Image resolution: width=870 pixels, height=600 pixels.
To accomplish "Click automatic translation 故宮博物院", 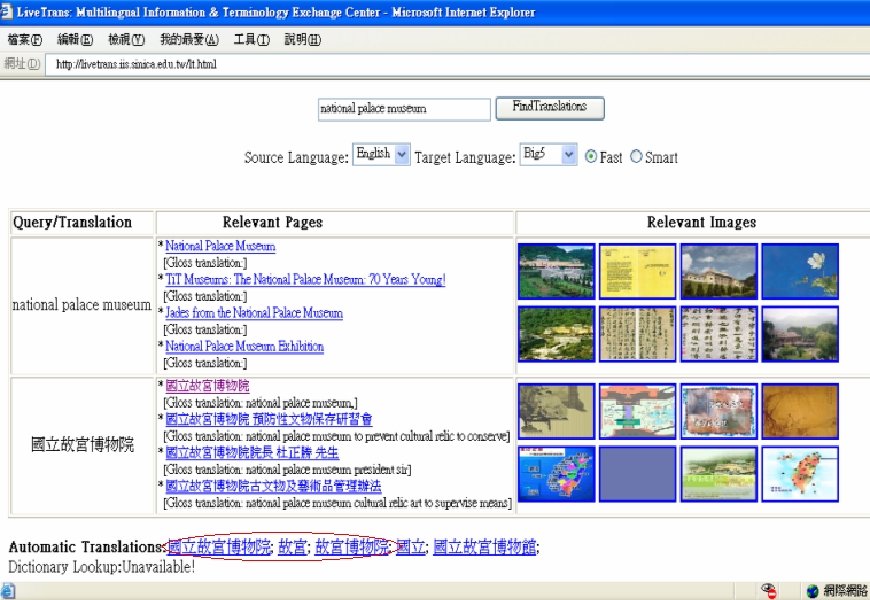I will pyautogui.click(x=352, y=547).
